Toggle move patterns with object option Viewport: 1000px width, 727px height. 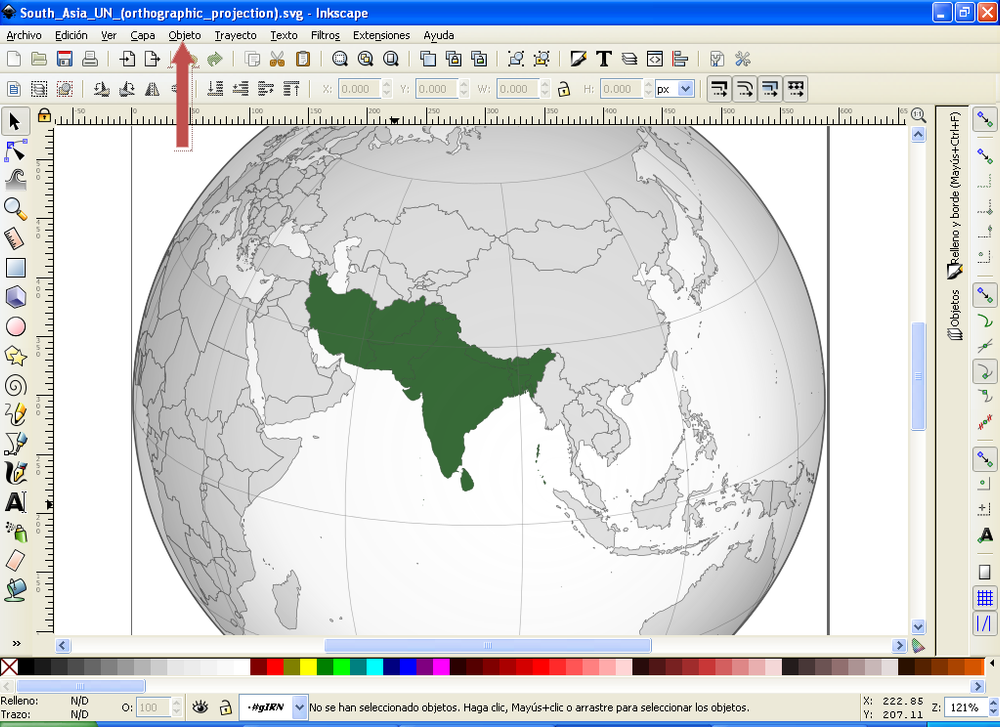[796, 89]
